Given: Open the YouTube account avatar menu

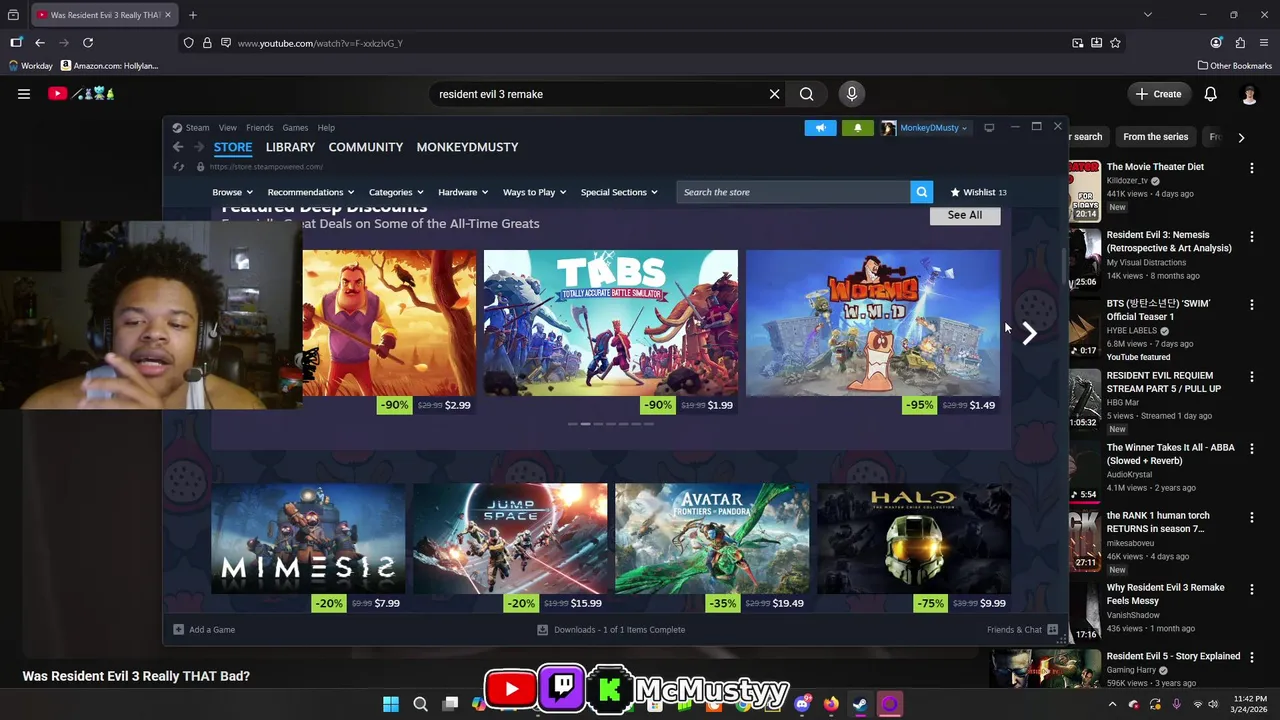Looking at the screenshot, I should [x=1249, y=94].
